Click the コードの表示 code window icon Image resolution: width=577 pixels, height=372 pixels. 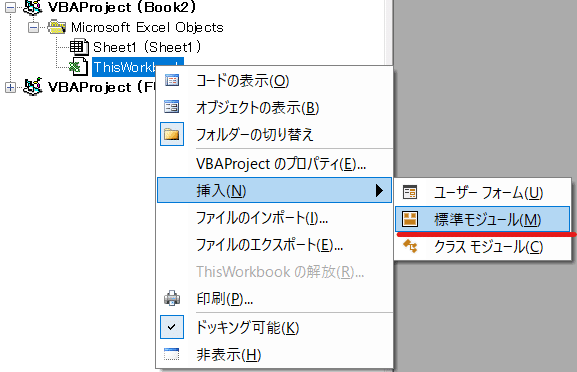[x=172, y=80]
